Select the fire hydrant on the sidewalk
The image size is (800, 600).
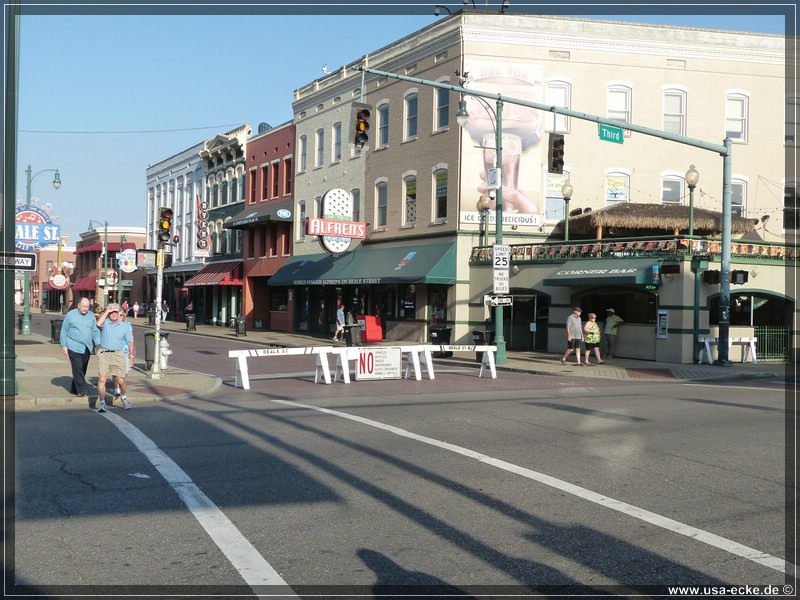point(164,354)
